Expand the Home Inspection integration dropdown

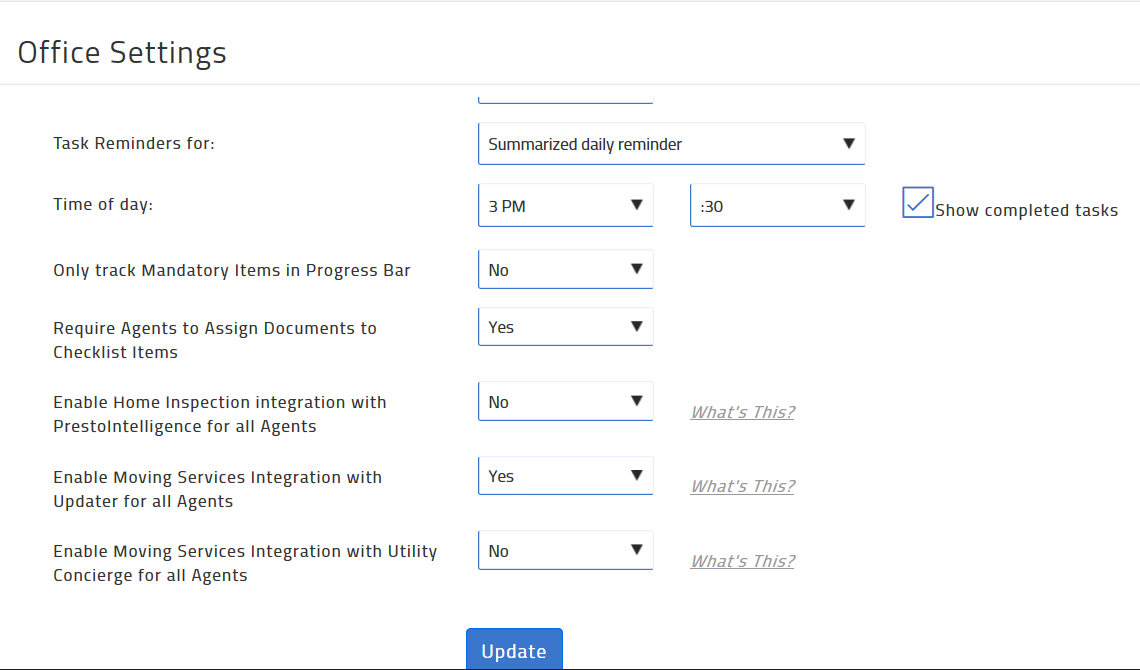click(565, 401)
